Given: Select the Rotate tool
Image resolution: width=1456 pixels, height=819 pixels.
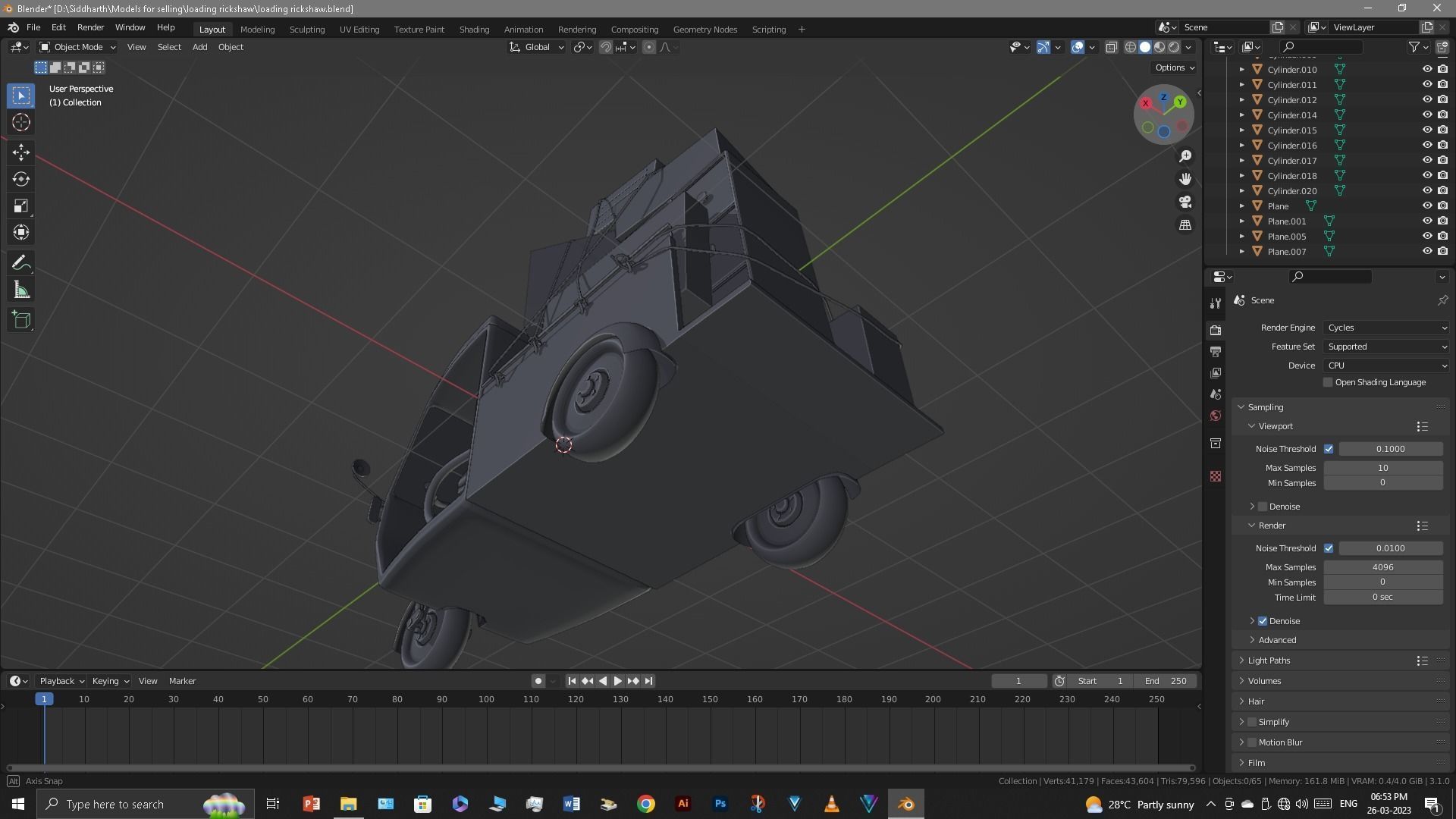Looking at the screenshot, I should 21,179.
